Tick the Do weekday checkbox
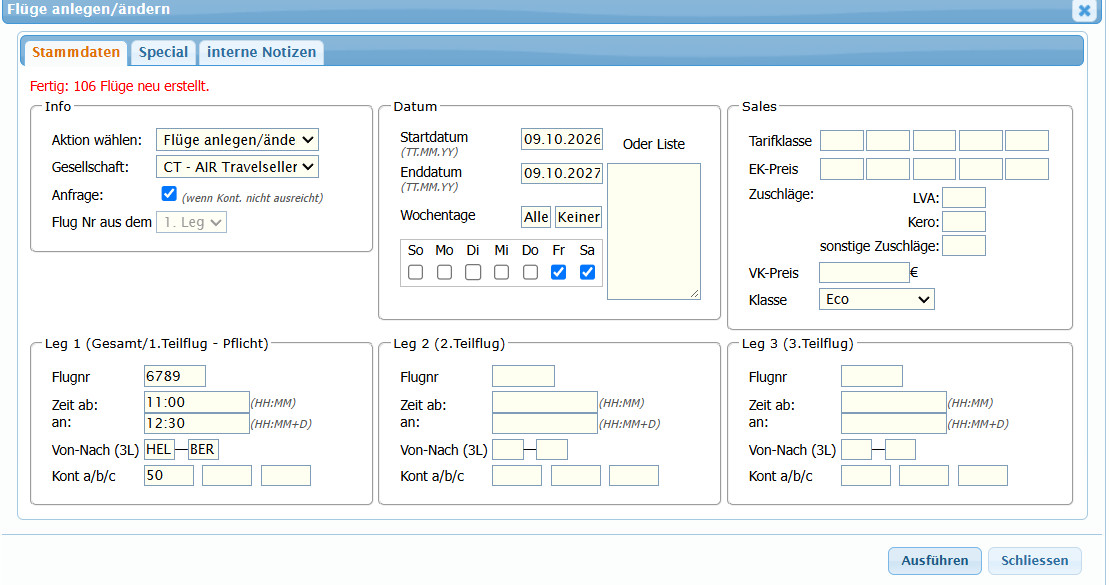Image resolution: width=1109 pixels, height=585 pixels. pyautogui.click(x=530, y=272)
